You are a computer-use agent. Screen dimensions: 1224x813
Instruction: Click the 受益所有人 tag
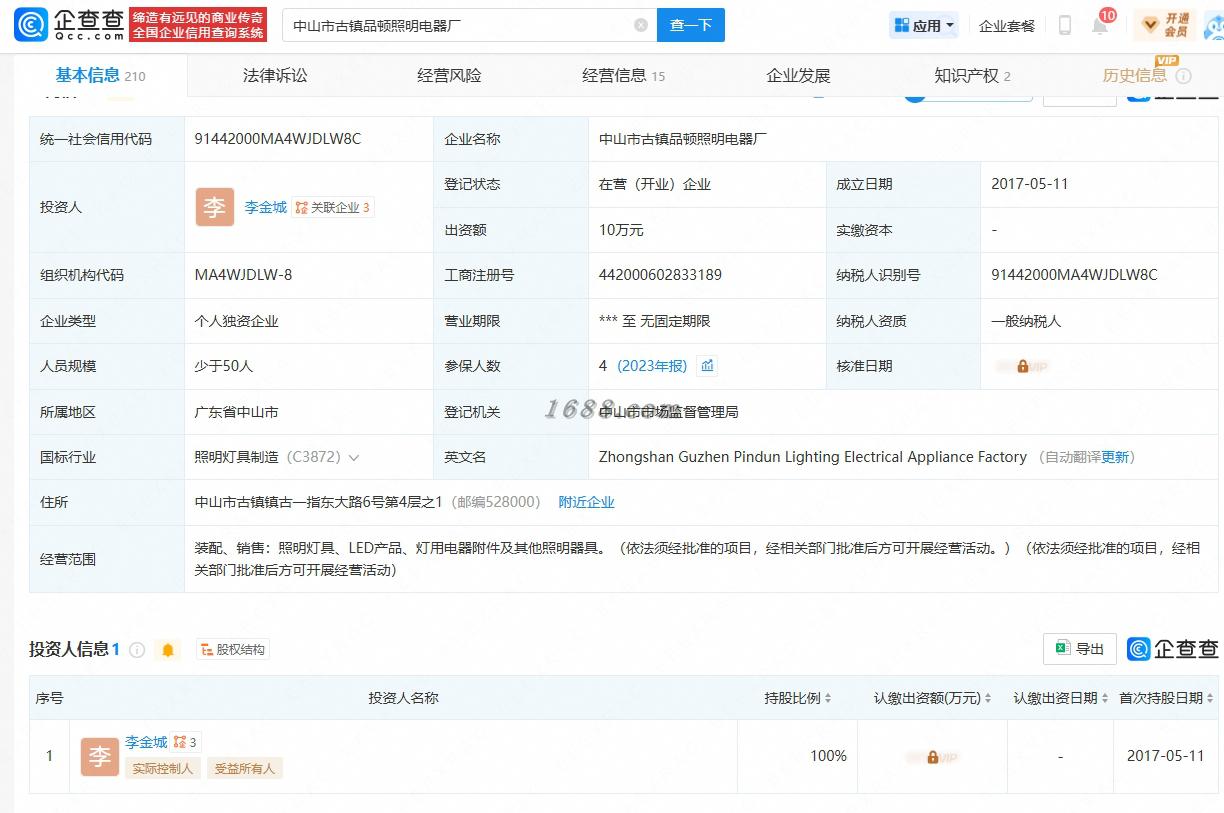click(245, 768)
